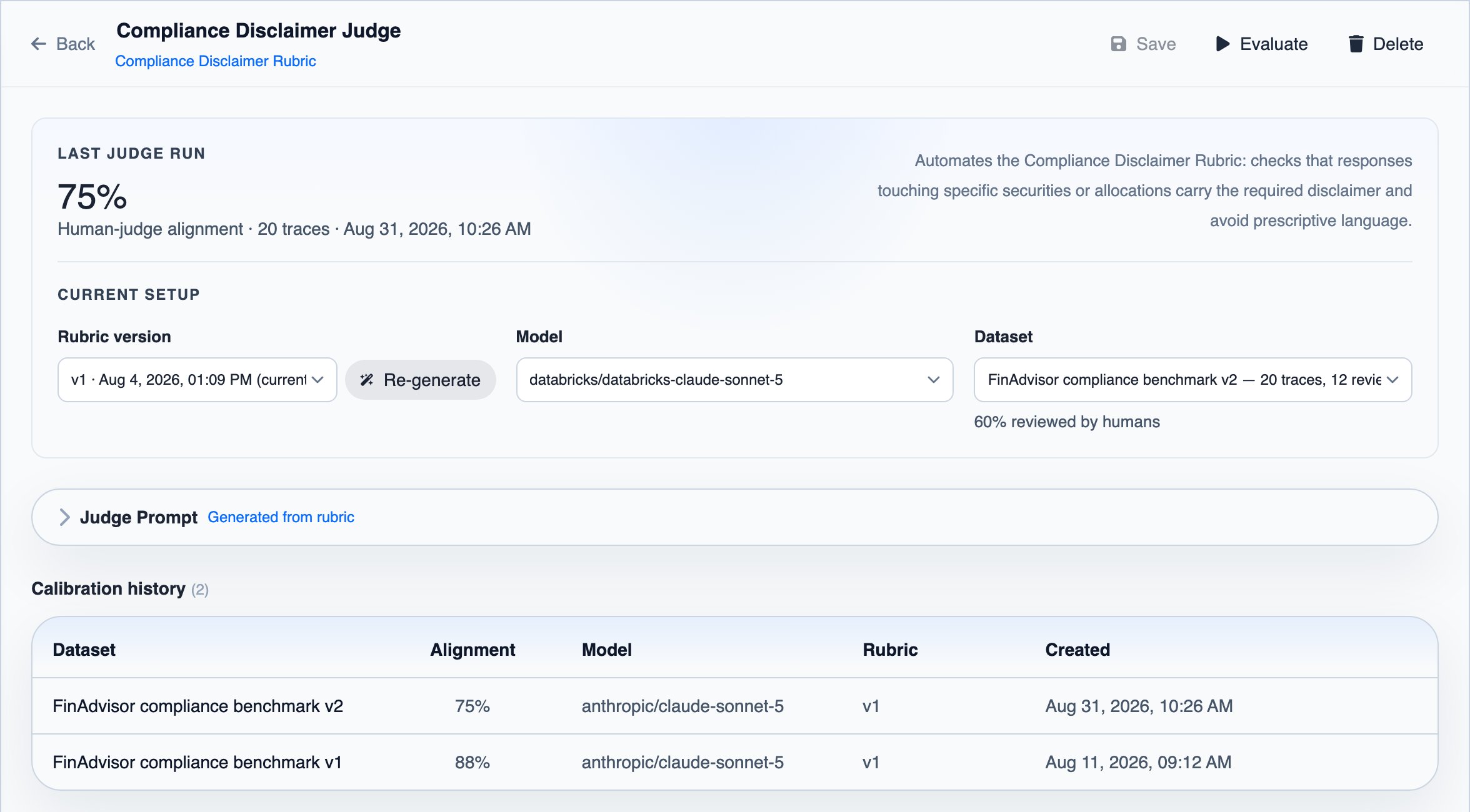
Task: Open the Rubric version dropdown
Action: (x=197, y=380)
